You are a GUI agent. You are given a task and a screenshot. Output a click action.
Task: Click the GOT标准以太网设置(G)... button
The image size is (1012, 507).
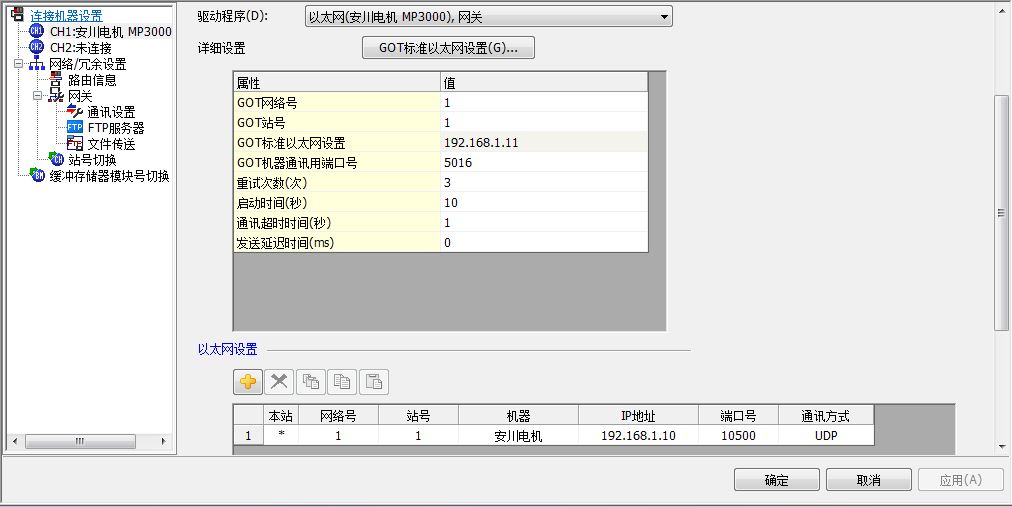448,47
